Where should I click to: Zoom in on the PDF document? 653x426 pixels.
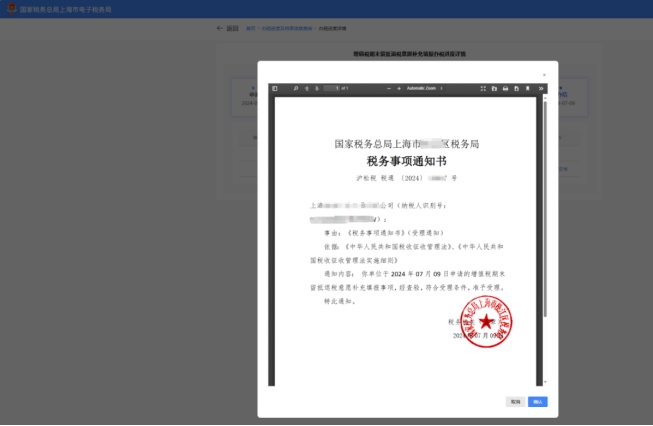click(399, 88)
